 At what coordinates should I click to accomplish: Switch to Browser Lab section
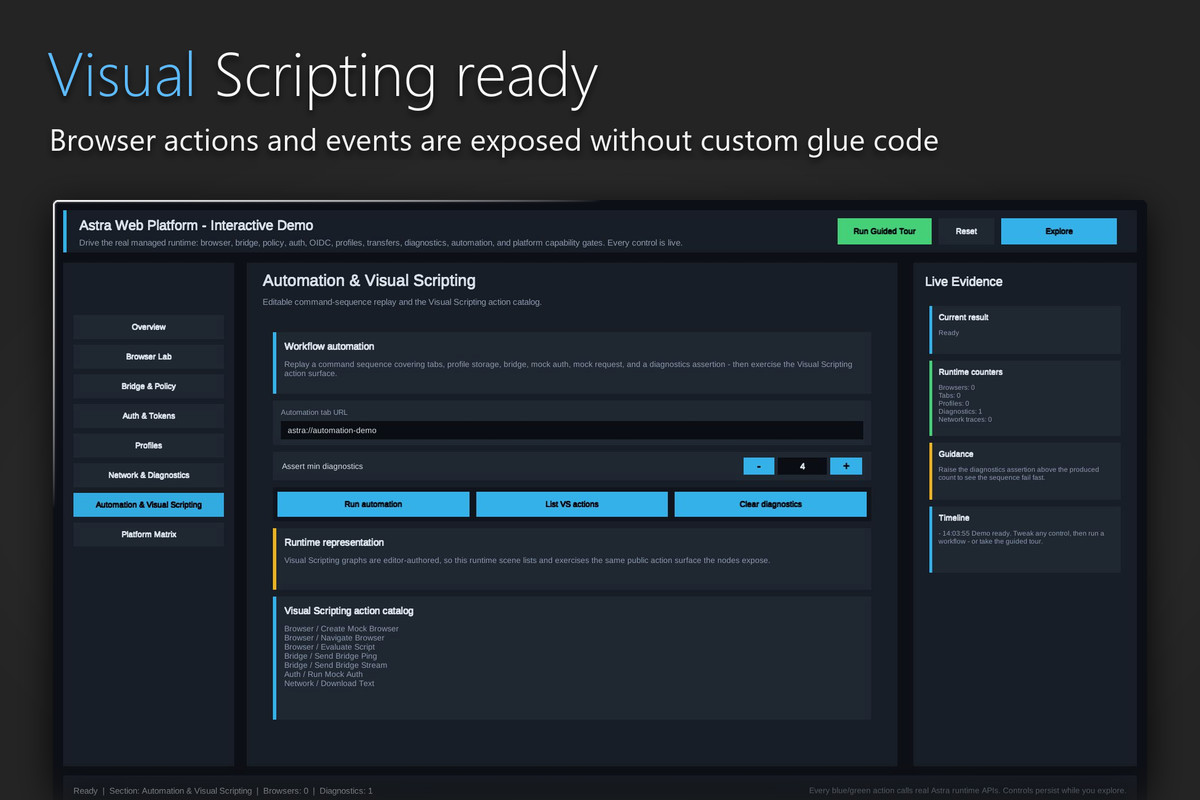[x=149, y=357]
